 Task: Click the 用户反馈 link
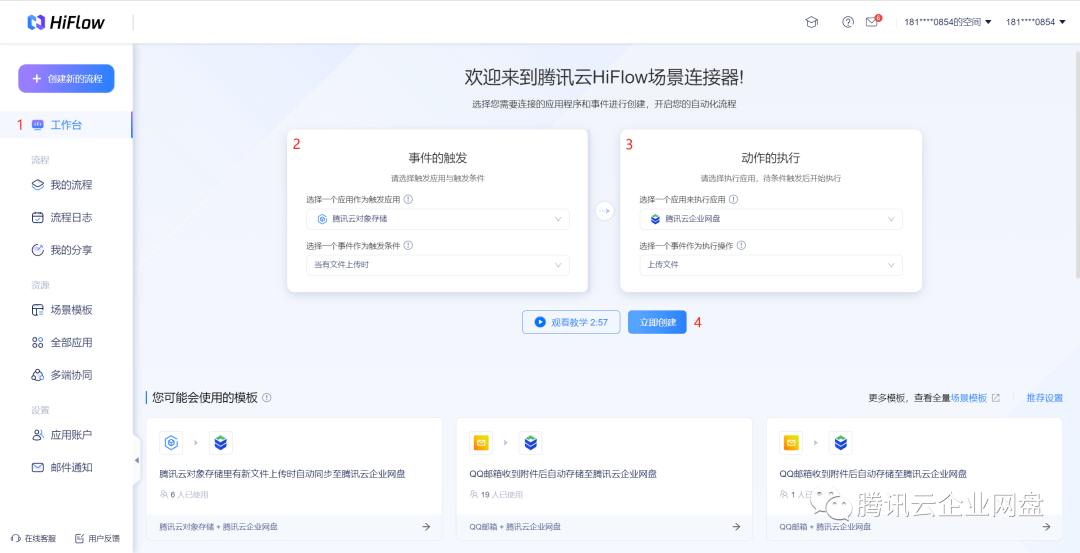[97, 539]
